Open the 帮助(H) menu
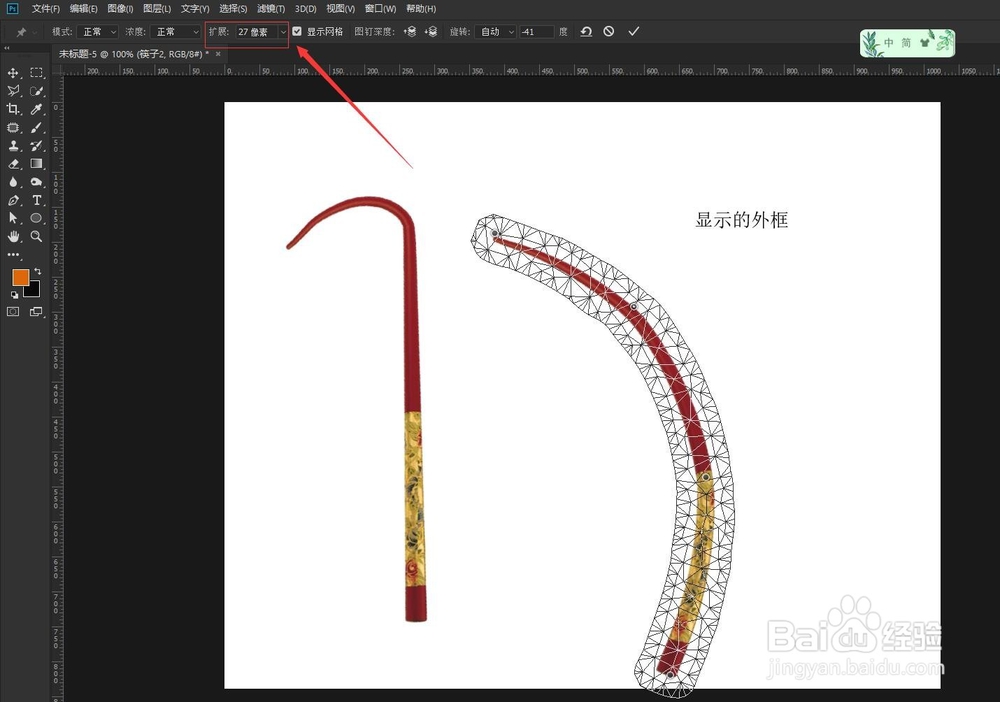This screenshot has height=702, width=1000. pyautogui.click(x=421, y=9)
